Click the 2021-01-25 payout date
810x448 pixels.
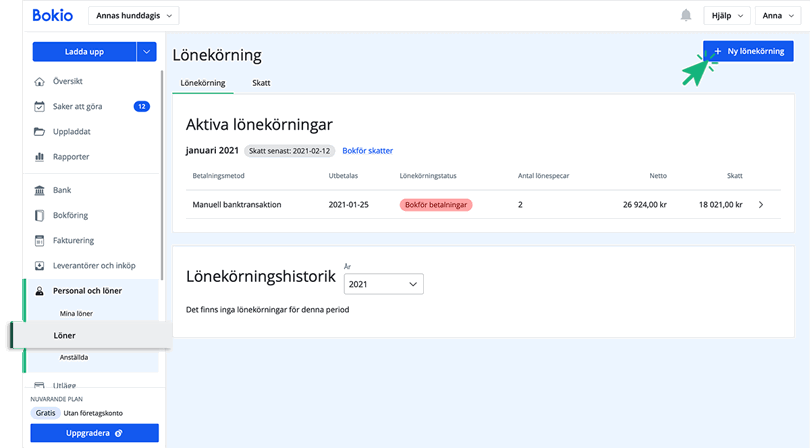point(349,205)
